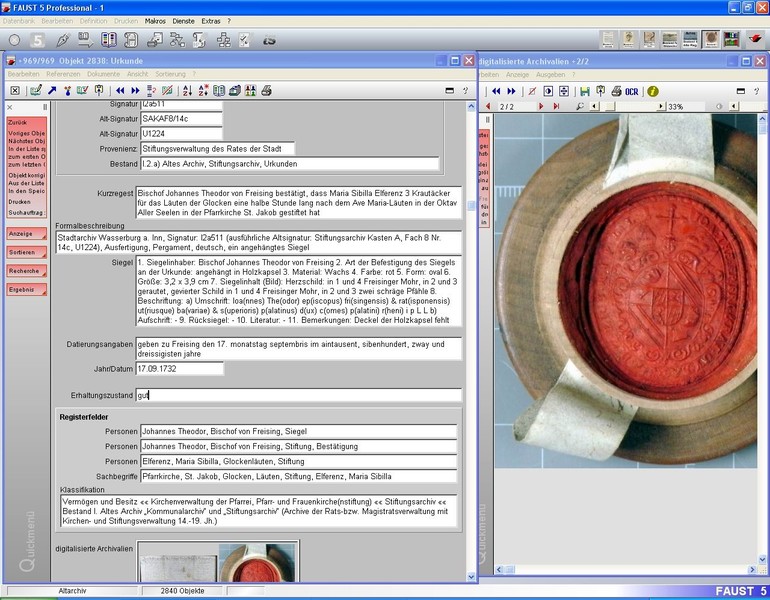Image resolution: width=770 pixels, height=600 pixels.
Task: Click the zoom slider thumb in Archivalien viewer
Action: point(609,106)
